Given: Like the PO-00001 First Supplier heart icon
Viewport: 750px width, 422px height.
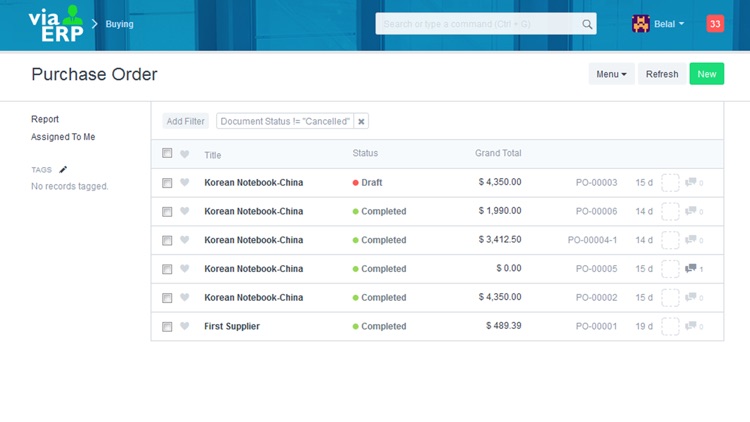Looking at the screenshot, I should click(x=185, y=326).
